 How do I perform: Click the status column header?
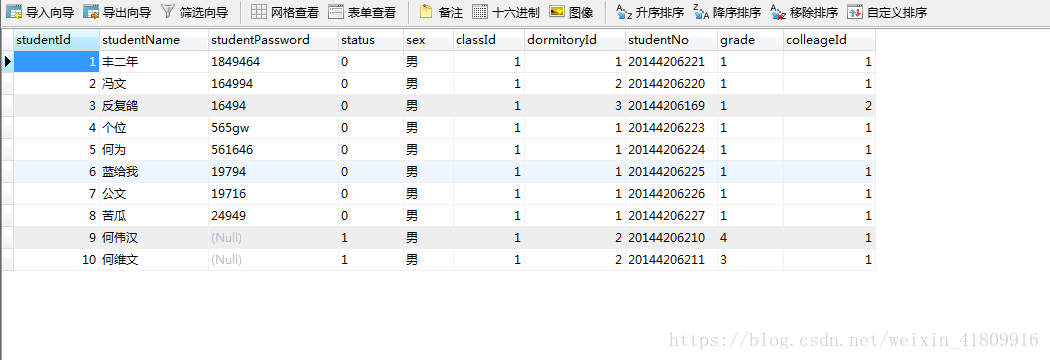pyautogui.click(x=370, y=40)
